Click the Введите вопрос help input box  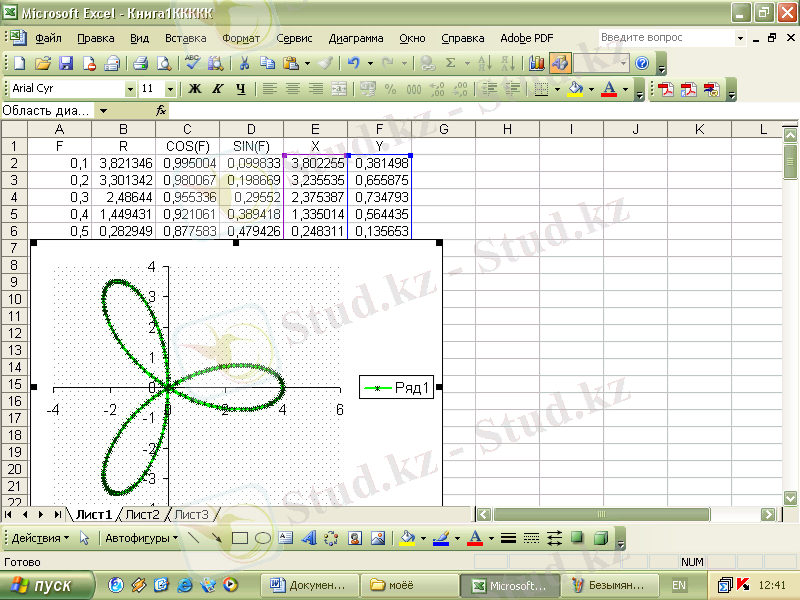point(665,38)
